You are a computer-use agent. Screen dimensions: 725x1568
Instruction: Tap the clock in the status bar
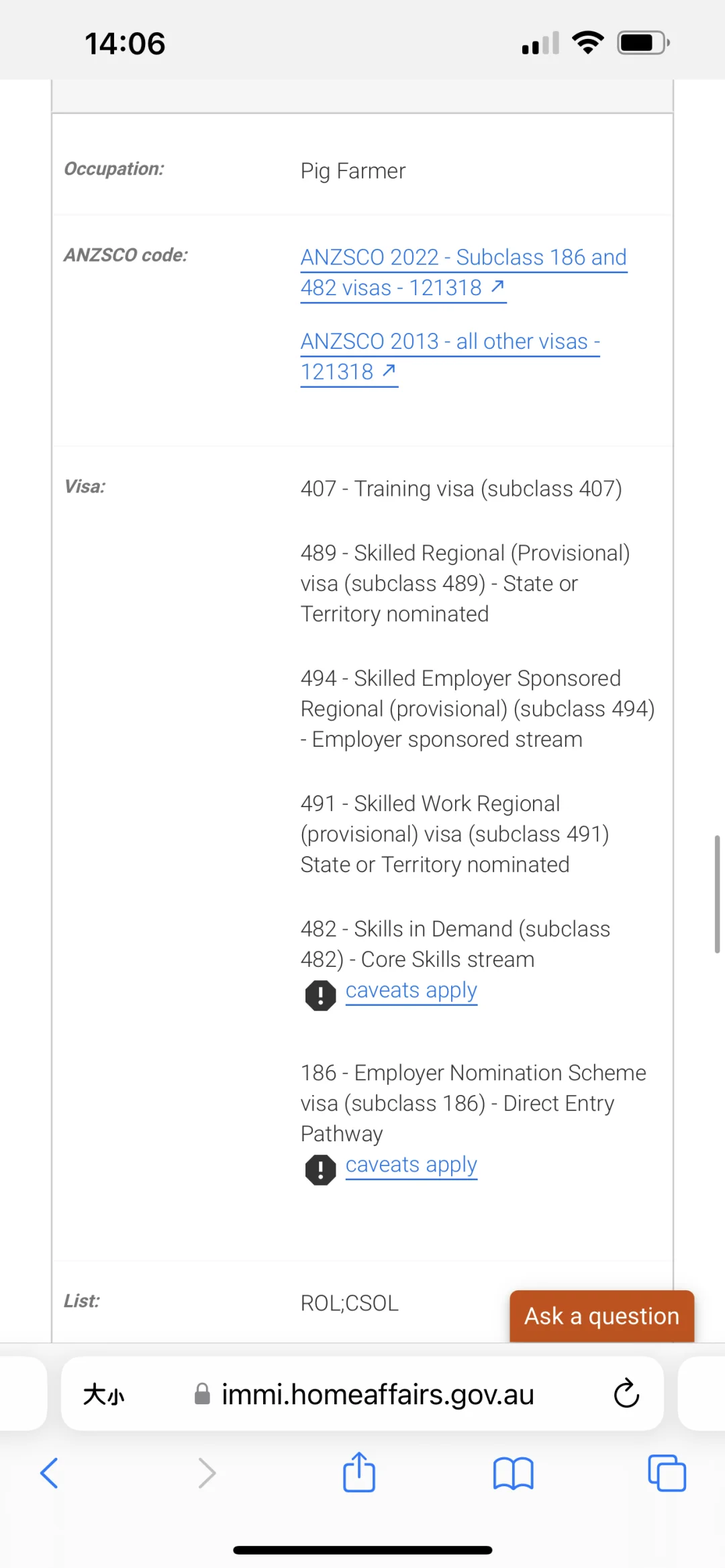(x=125, y=44)
